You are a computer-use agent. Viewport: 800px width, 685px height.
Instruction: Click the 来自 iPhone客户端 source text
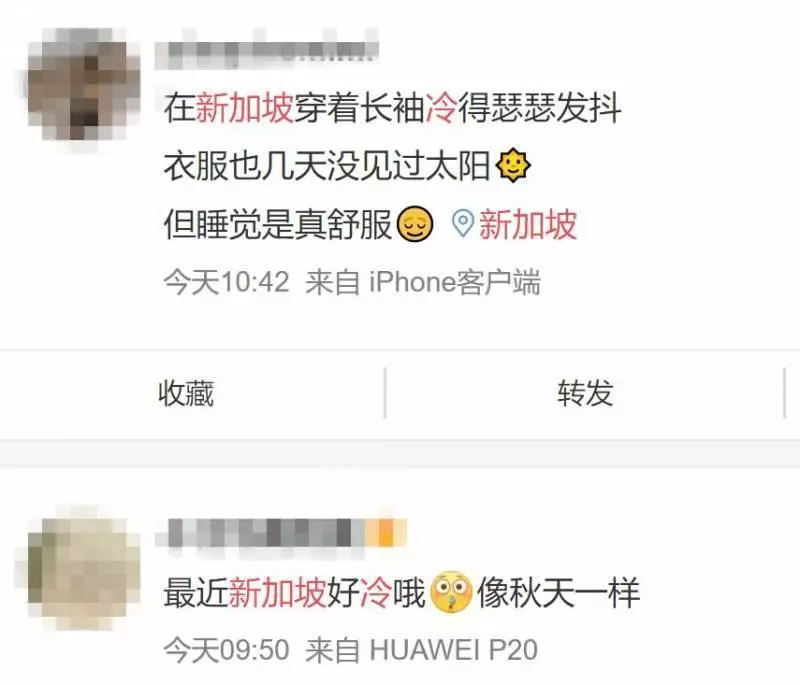(423, 282)
